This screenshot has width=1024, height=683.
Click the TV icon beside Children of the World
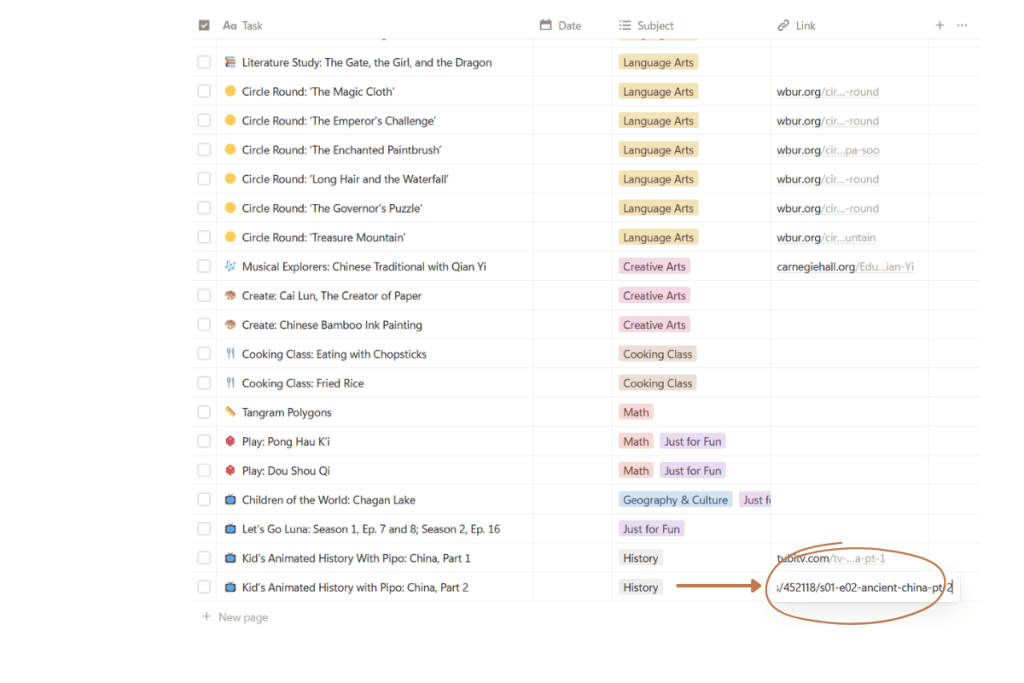230,500
